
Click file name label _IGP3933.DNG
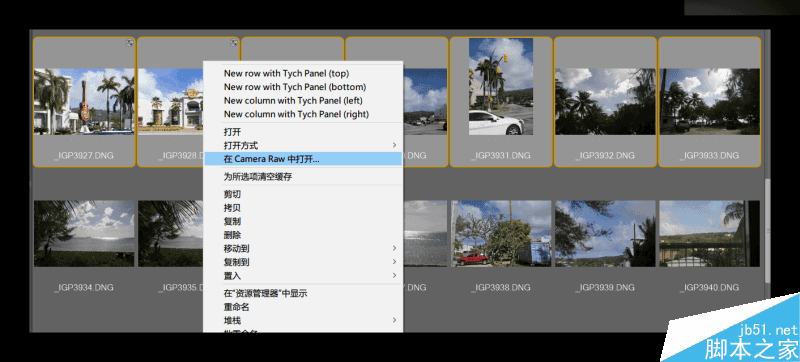(709, 155)
